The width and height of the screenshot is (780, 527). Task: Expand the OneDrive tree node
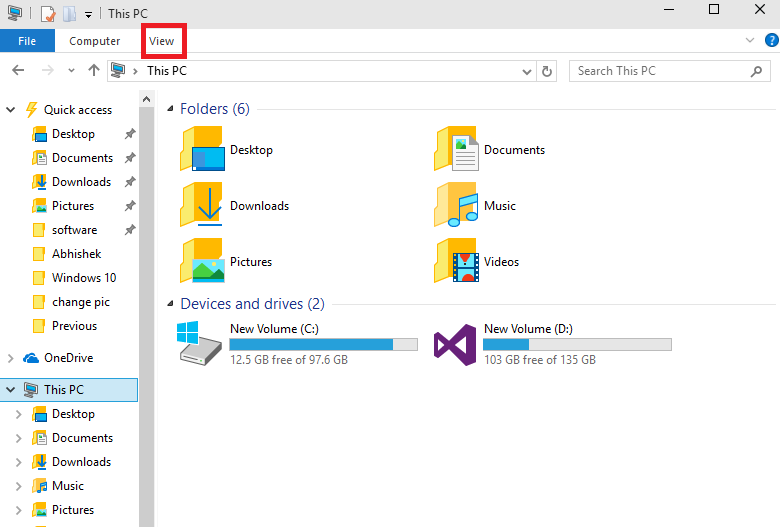(11, 358)
